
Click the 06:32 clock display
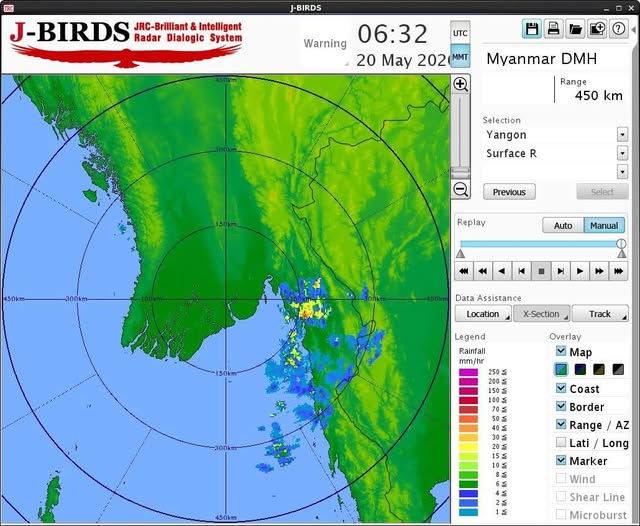pyautogui.click(x=393, y=33)
